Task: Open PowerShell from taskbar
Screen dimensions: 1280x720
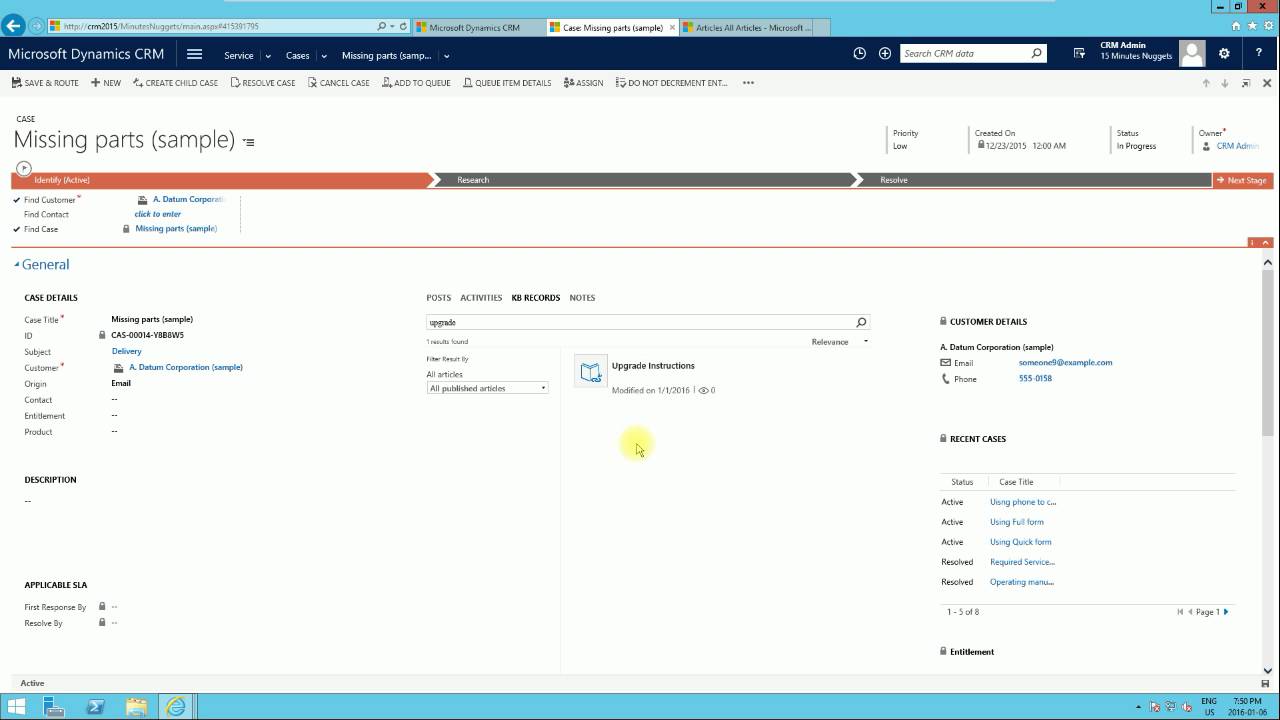Action: [x=97, y=706]
